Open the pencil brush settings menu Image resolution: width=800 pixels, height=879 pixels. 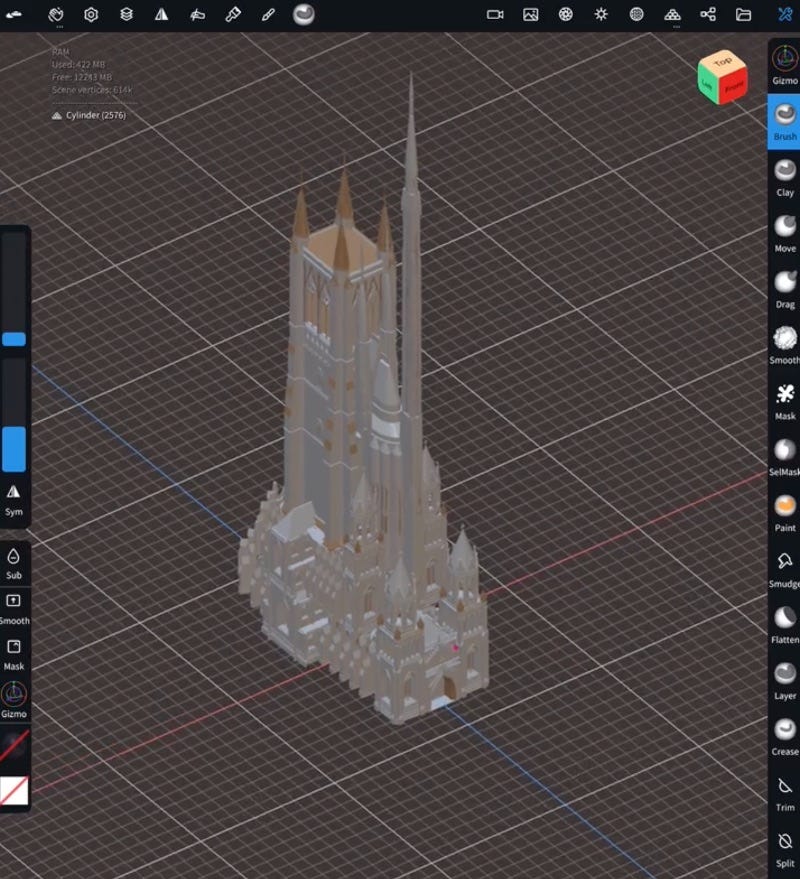pyautogui.click(x=268, y=15)
